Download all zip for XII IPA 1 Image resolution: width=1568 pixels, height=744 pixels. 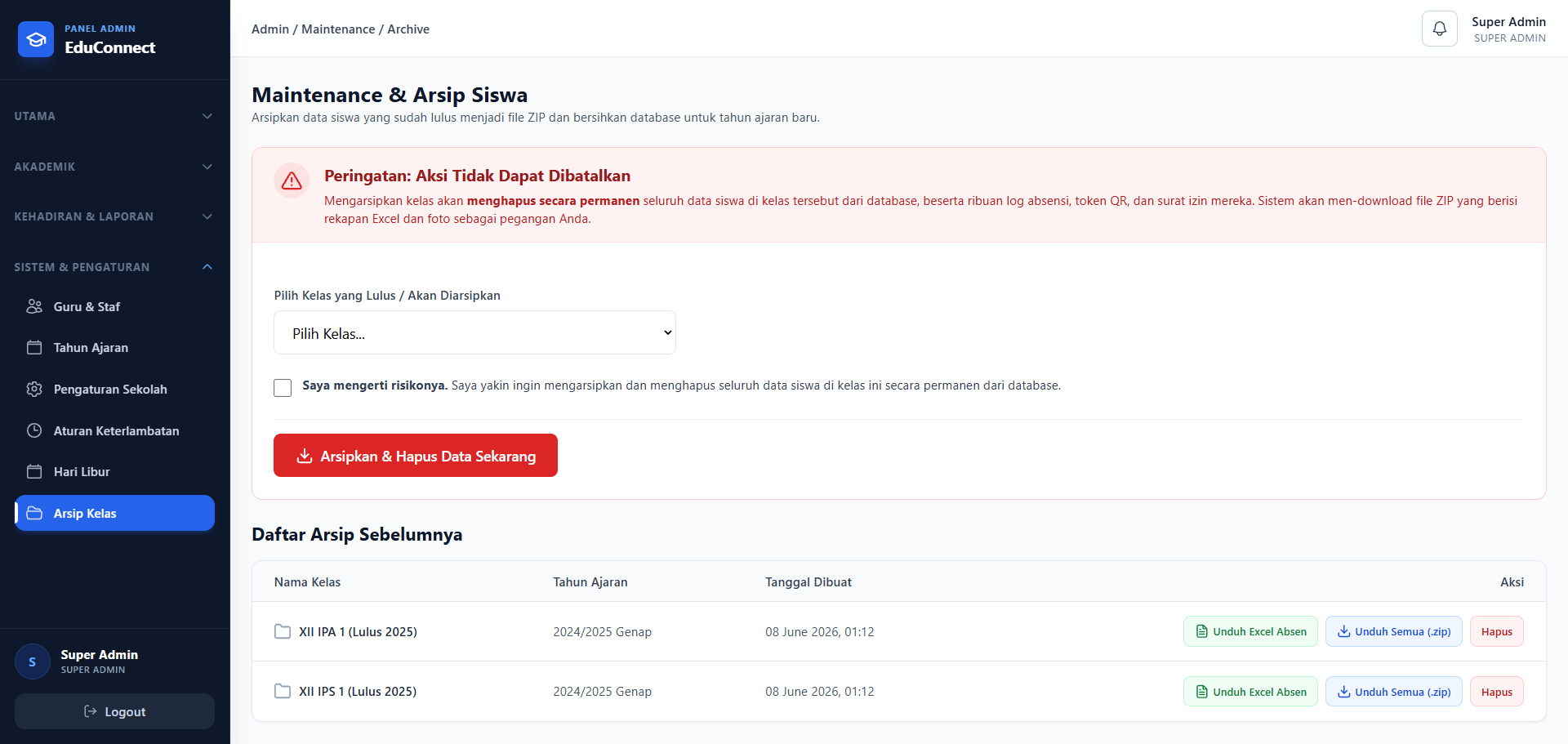(1393, 631)
